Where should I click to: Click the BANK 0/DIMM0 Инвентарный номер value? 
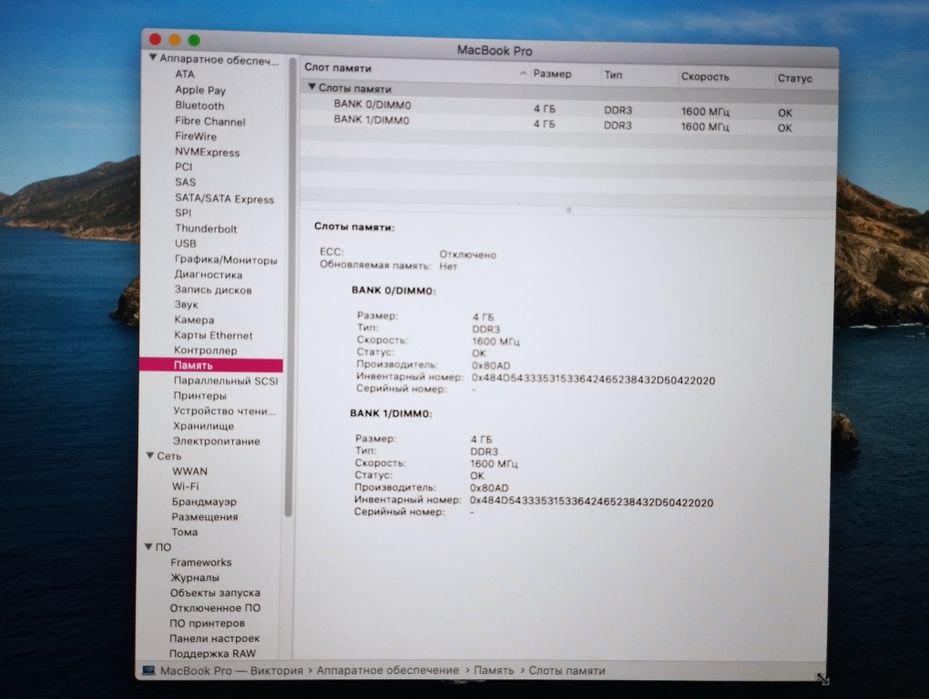point(593,380)
